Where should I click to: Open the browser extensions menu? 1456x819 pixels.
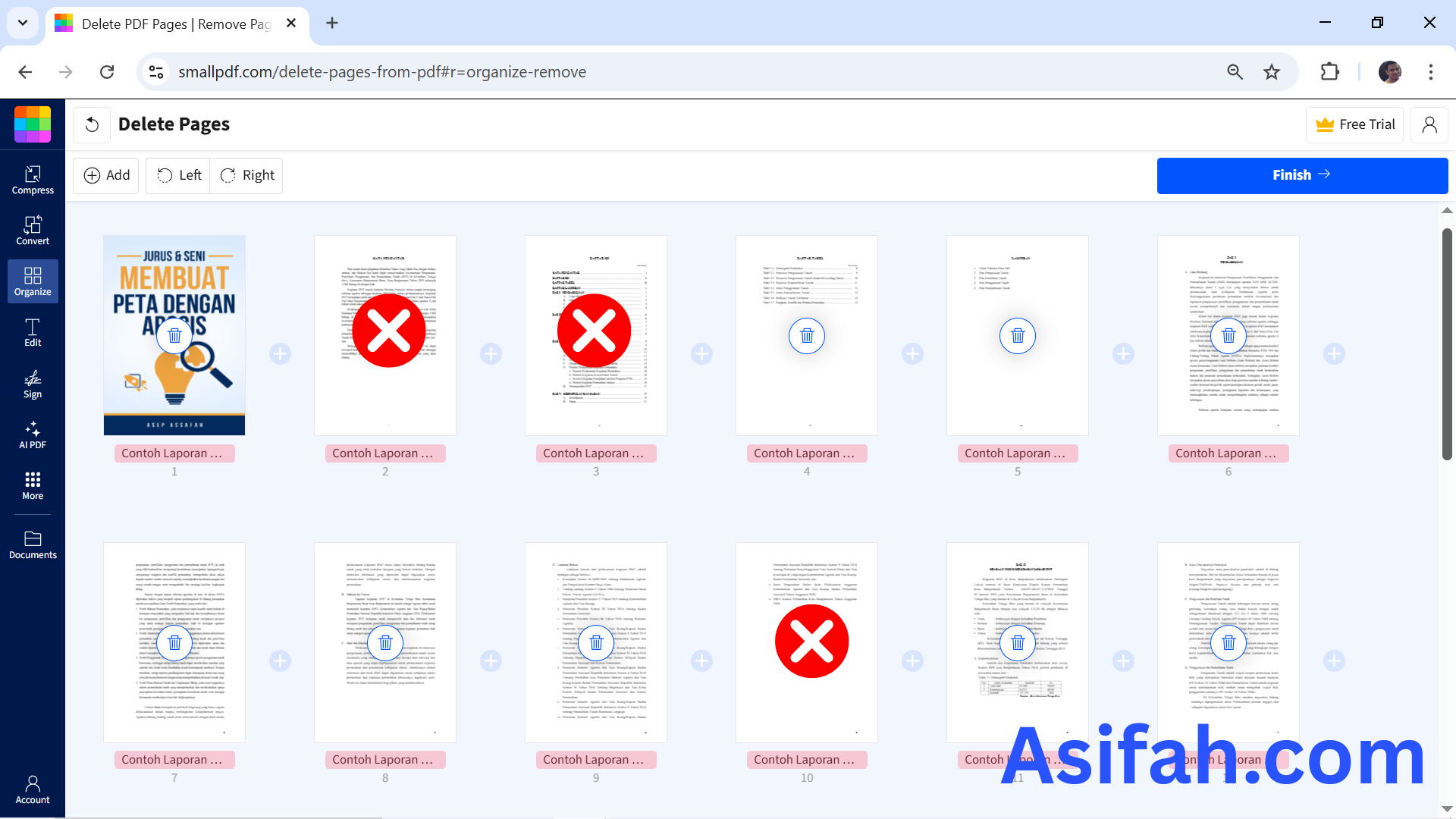coord(1329,72)
